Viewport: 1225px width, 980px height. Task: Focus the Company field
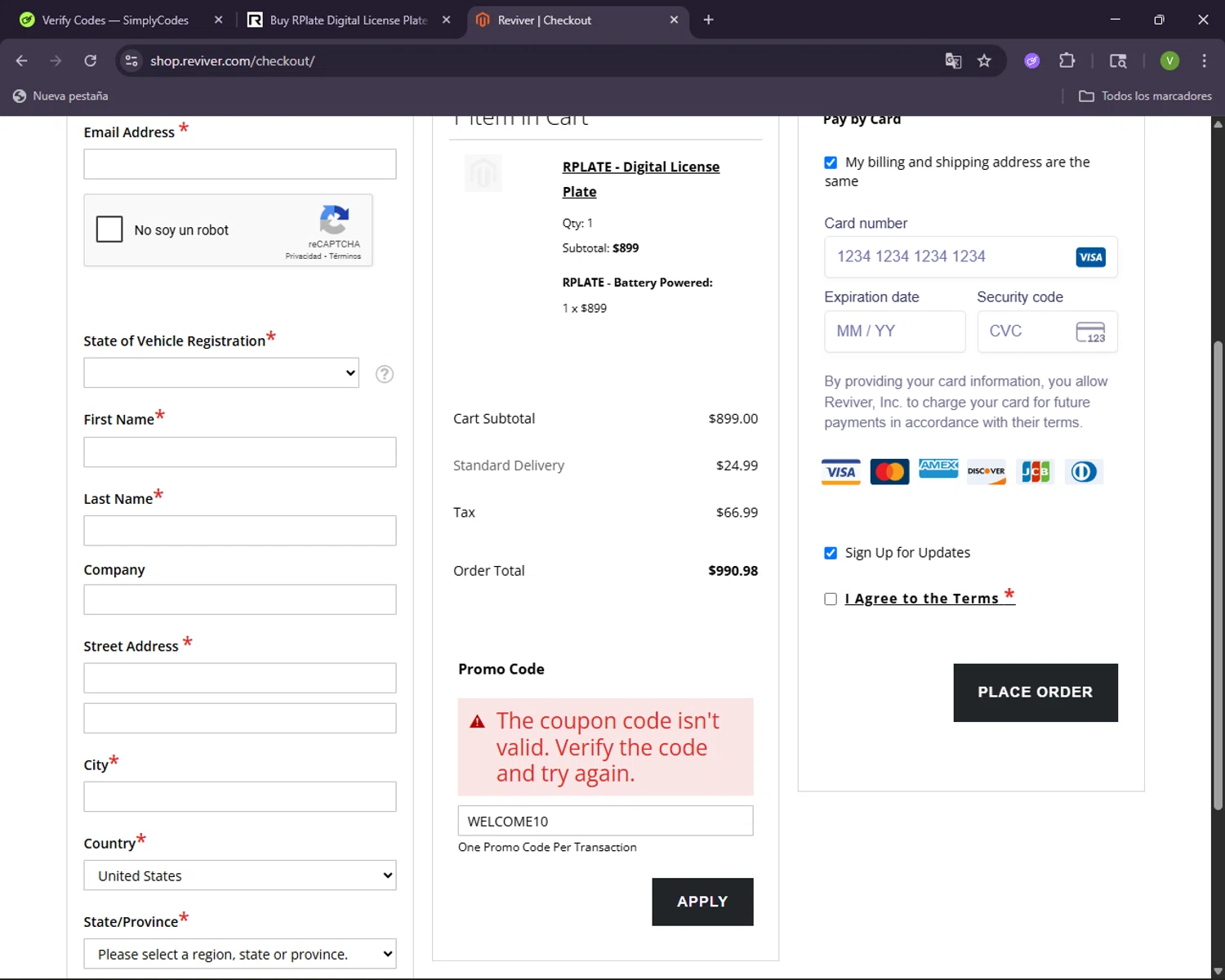240,599
